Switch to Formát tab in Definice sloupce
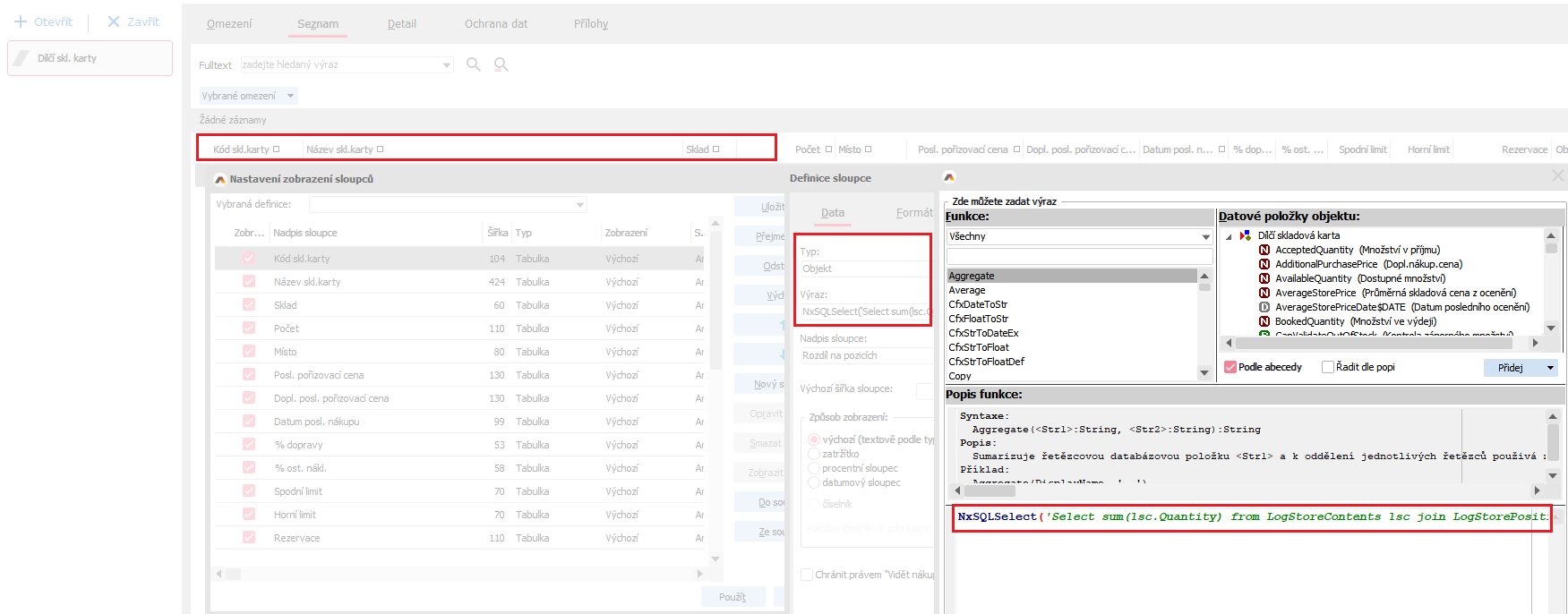 914,213
